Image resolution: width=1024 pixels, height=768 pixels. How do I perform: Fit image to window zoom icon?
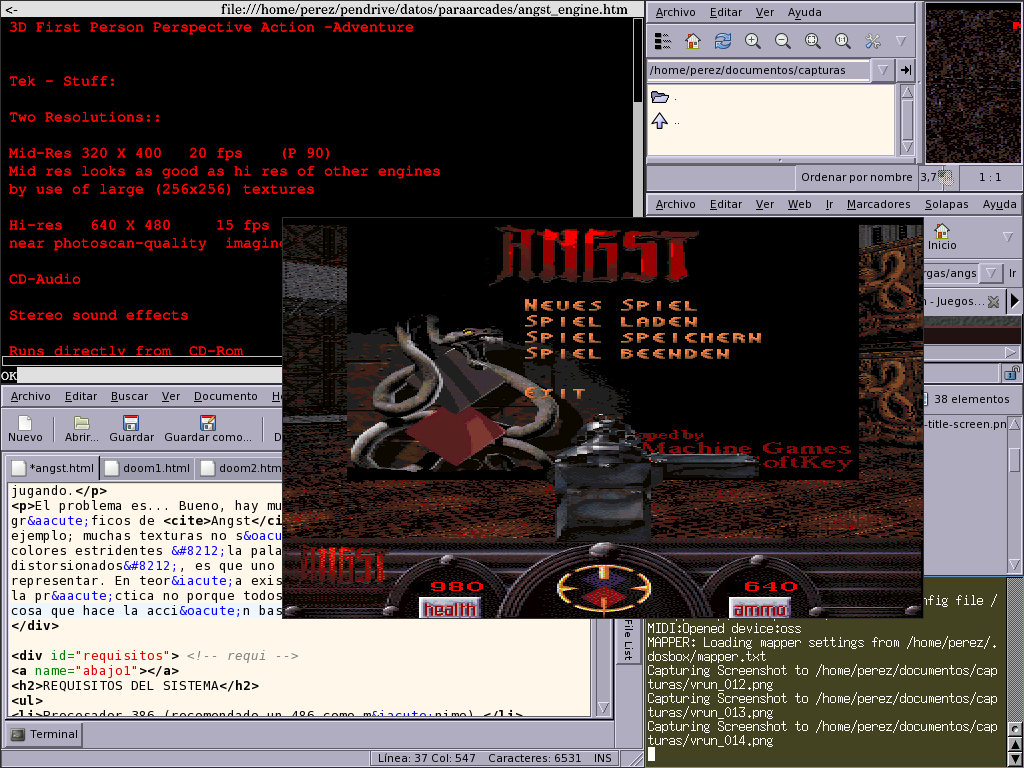pos(812,41)
